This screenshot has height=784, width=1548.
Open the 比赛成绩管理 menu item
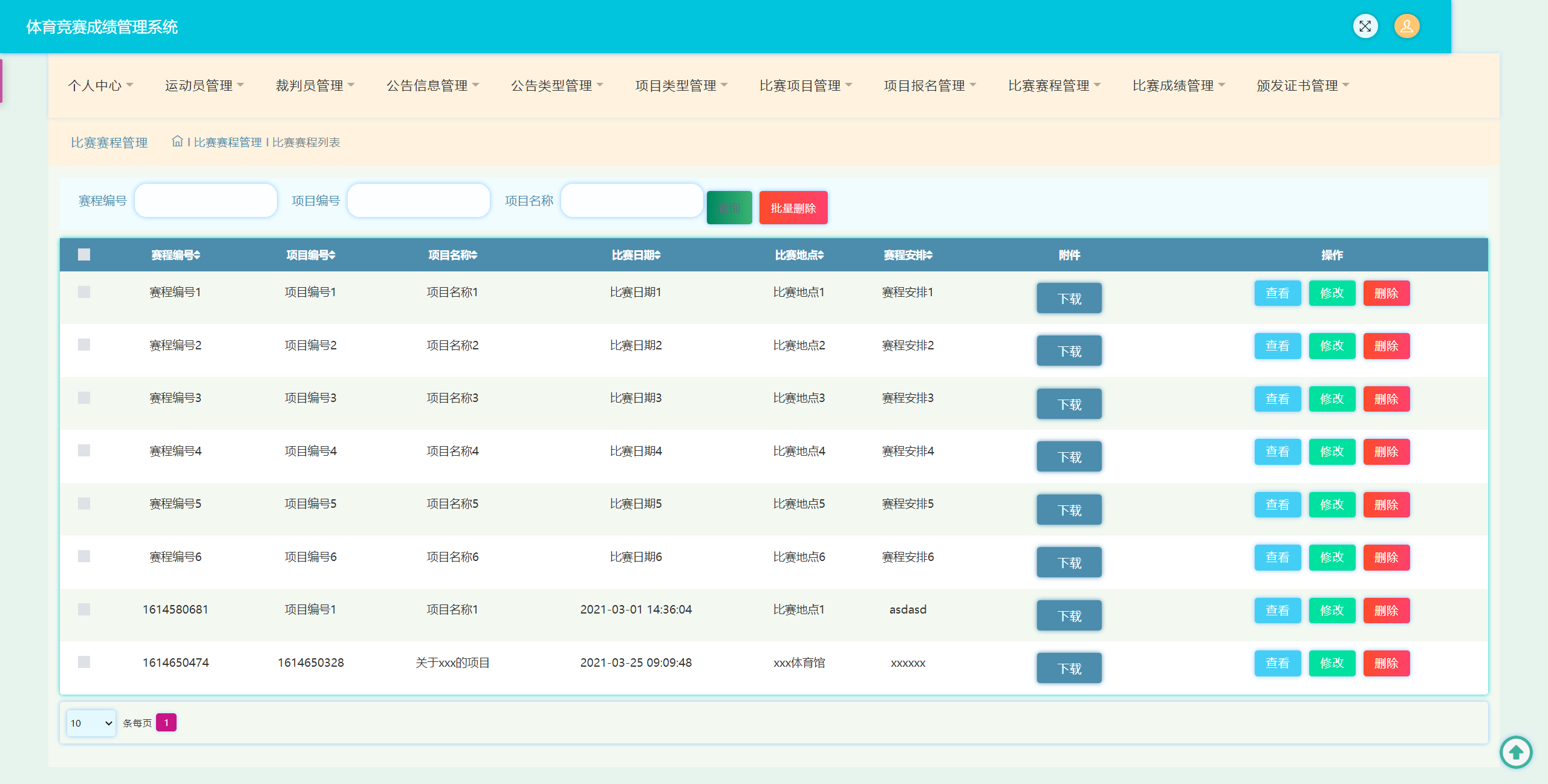(1178, 85)
